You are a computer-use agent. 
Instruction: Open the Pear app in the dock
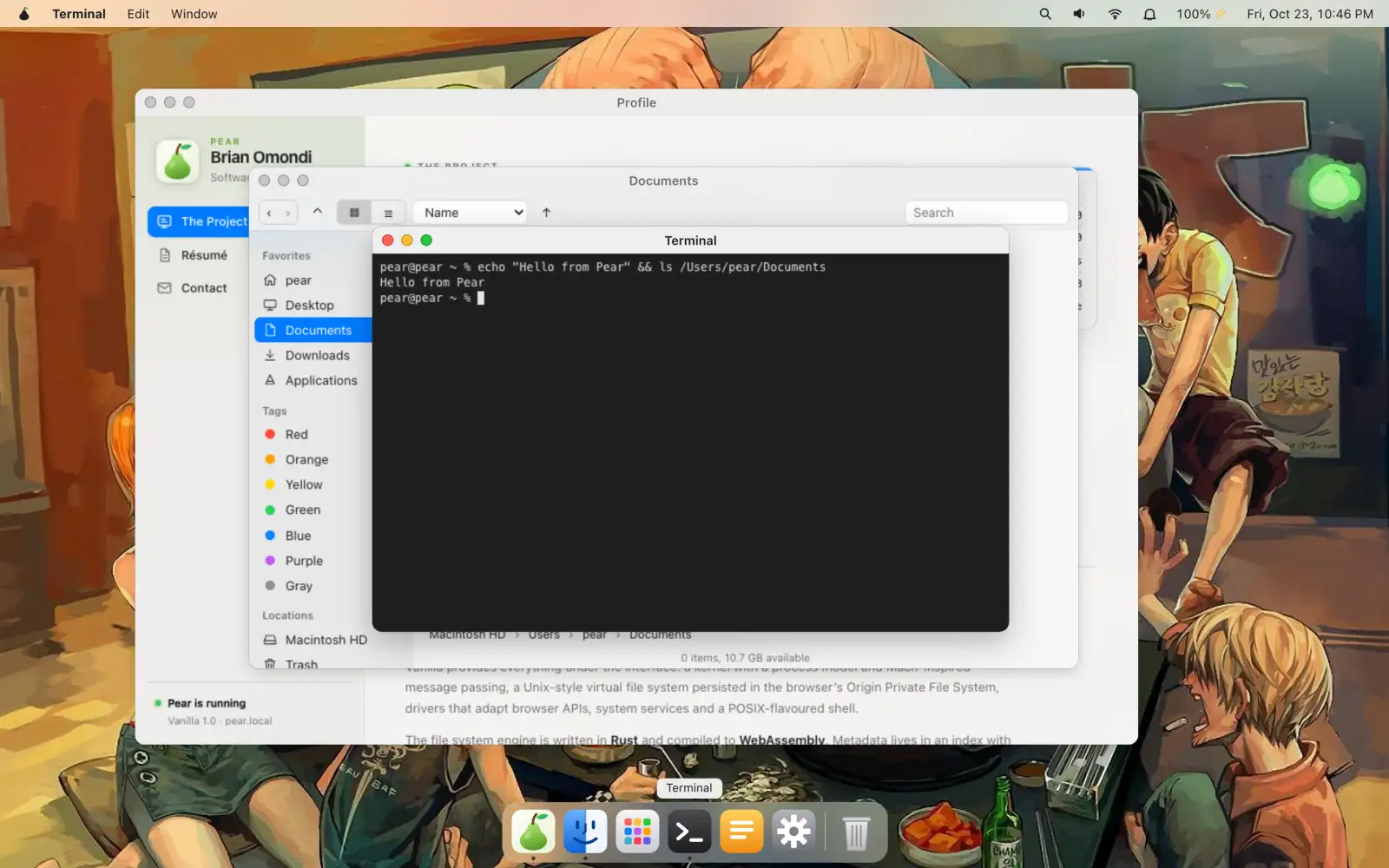point(533,832)
